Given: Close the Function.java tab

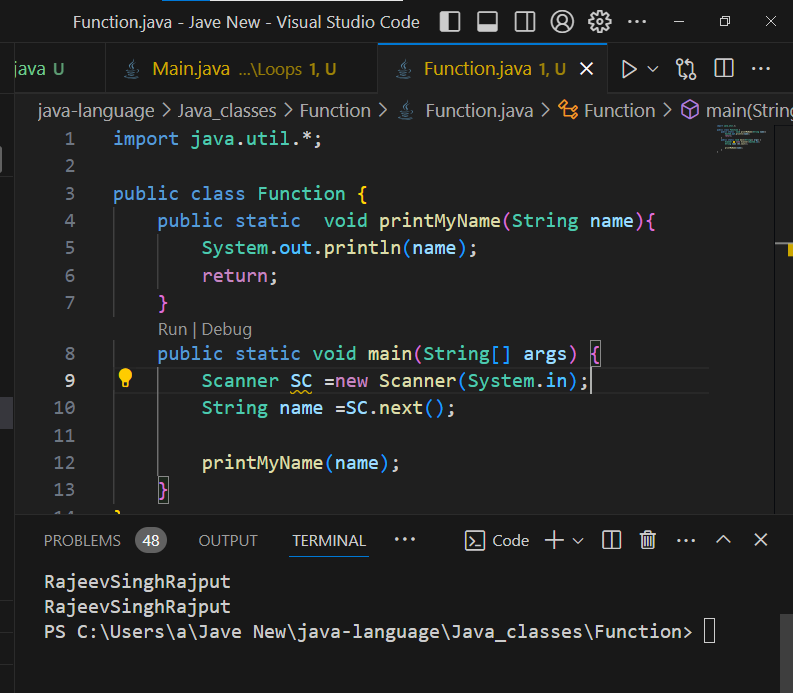Looking at the screenshot, I should [x=587, y=69].
